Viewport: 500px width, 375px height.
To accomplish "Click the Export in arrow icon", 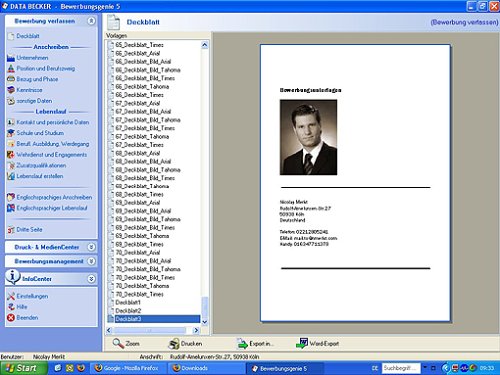I will (x=242, y=343).
